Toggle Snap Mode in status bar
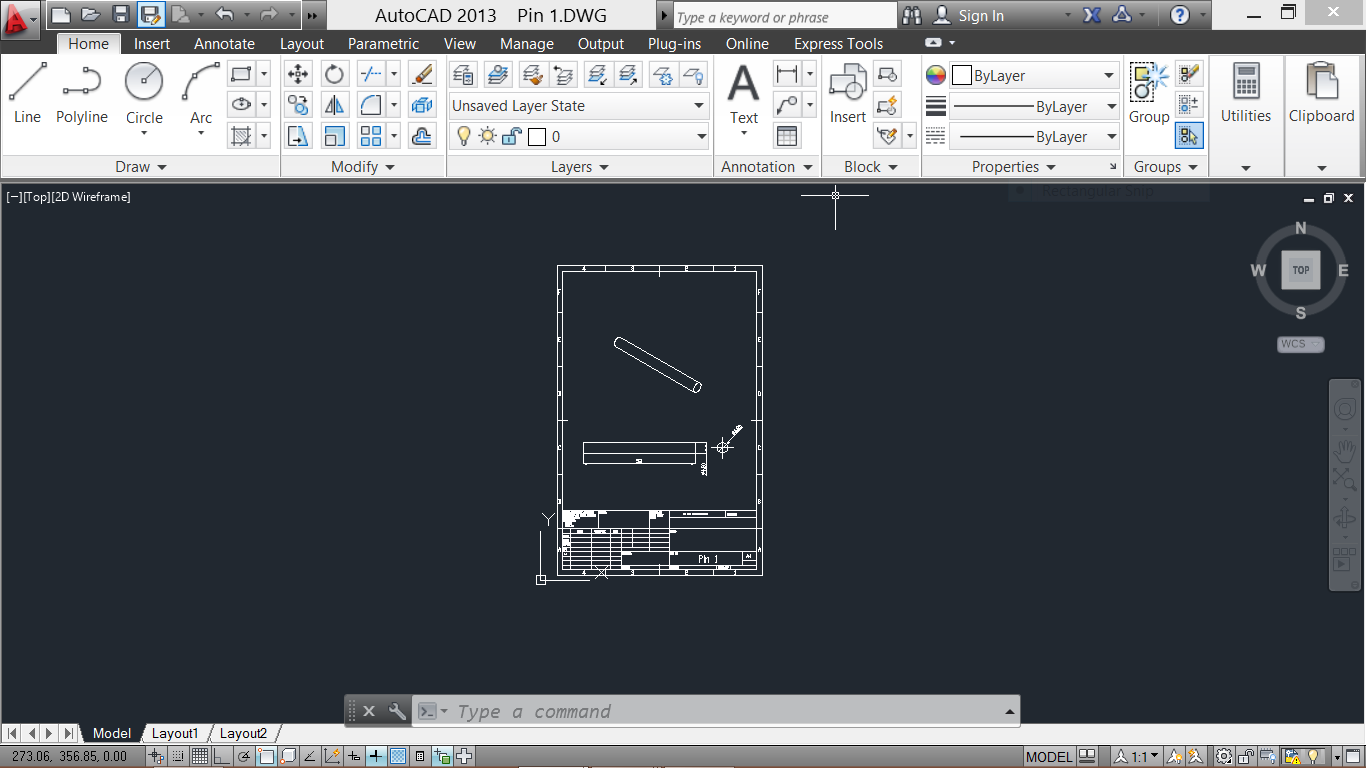Viewport: 1366px width, 768px height. [178, 756]
